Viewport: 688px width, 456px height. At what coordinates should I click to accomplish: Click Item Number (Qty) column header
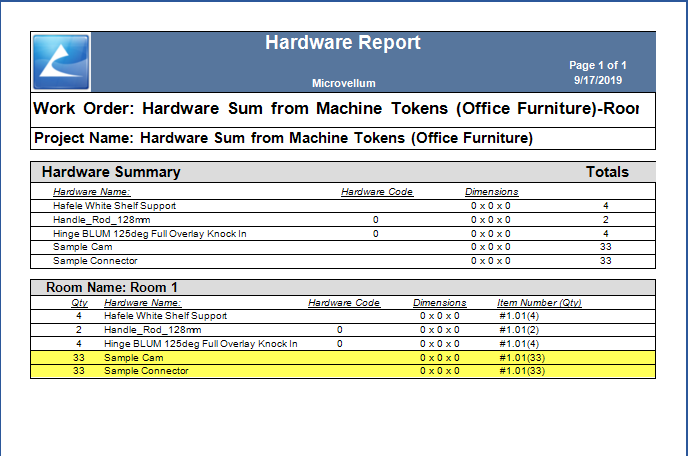(x=539, y=303)
